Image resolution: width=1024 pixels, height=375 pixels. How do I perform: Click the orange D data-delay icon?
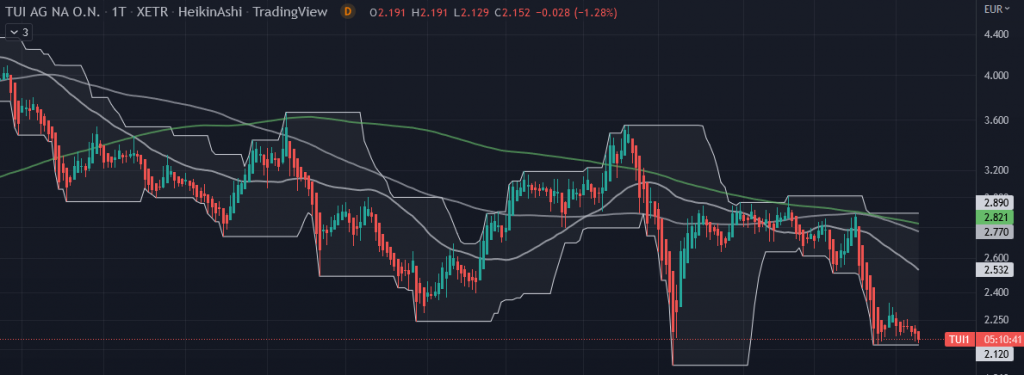(348, 12)
